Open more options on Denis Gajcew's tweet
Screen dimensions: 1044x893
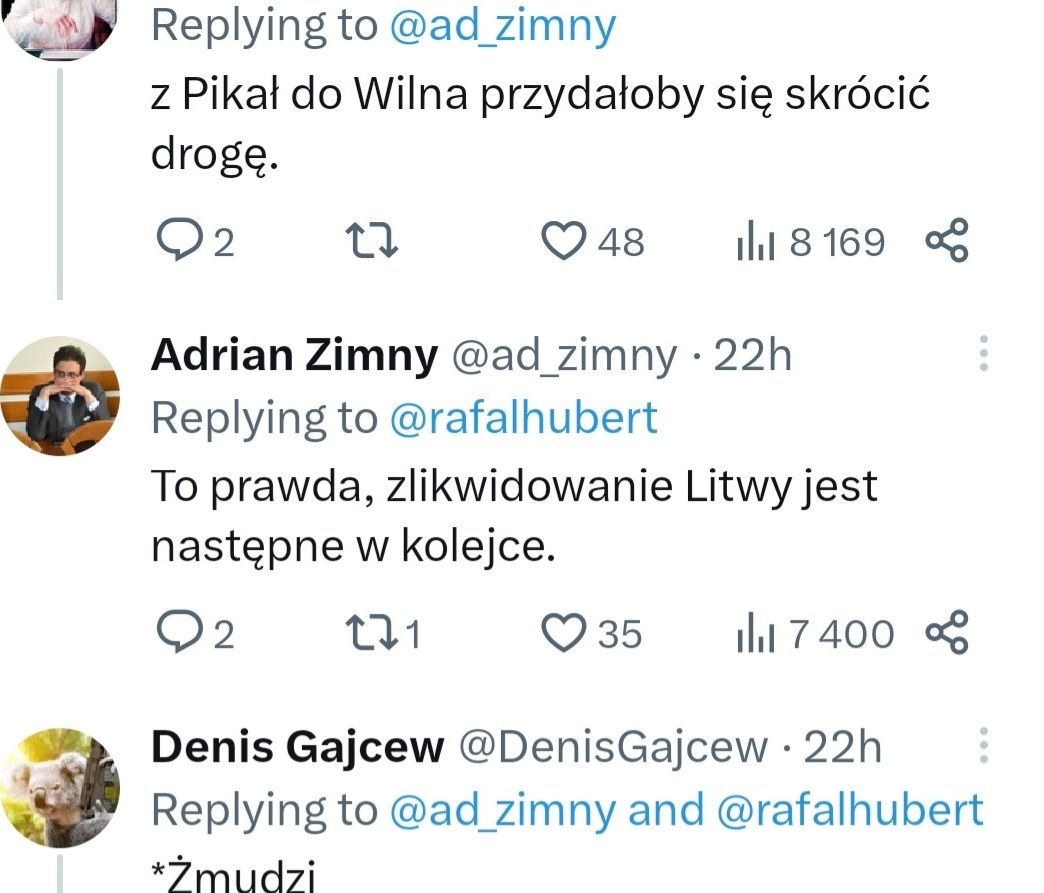[x=983, y=746]
